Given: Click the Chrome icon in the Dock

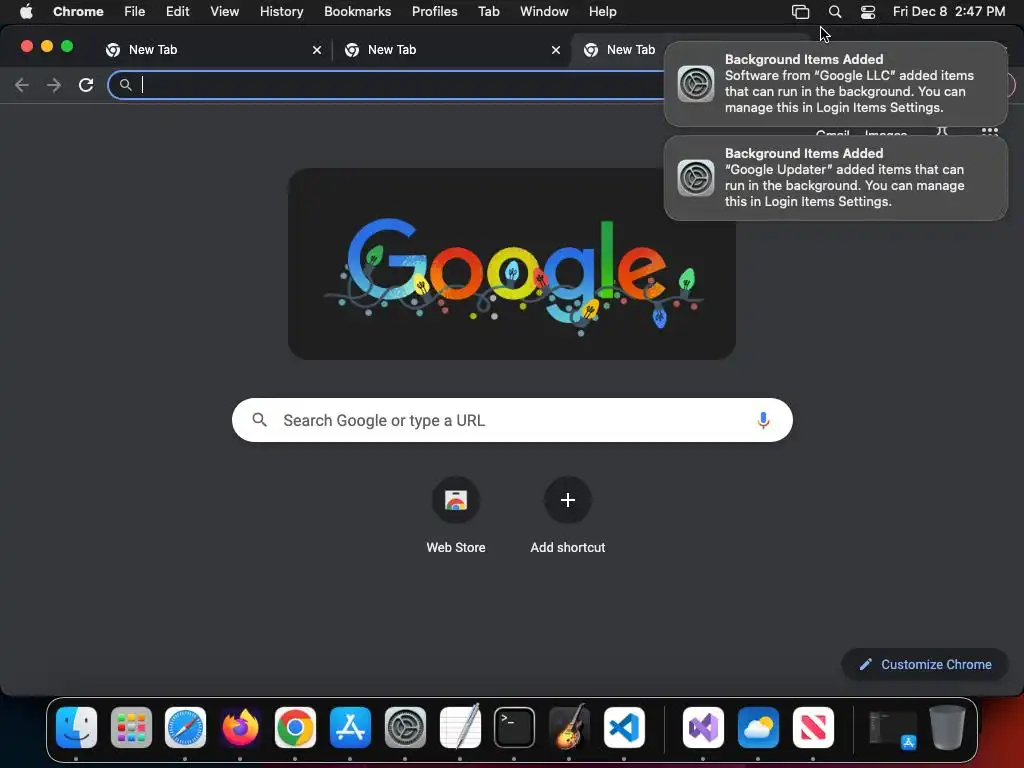Looking at the screenshot, I should click(x=295, y=728).
